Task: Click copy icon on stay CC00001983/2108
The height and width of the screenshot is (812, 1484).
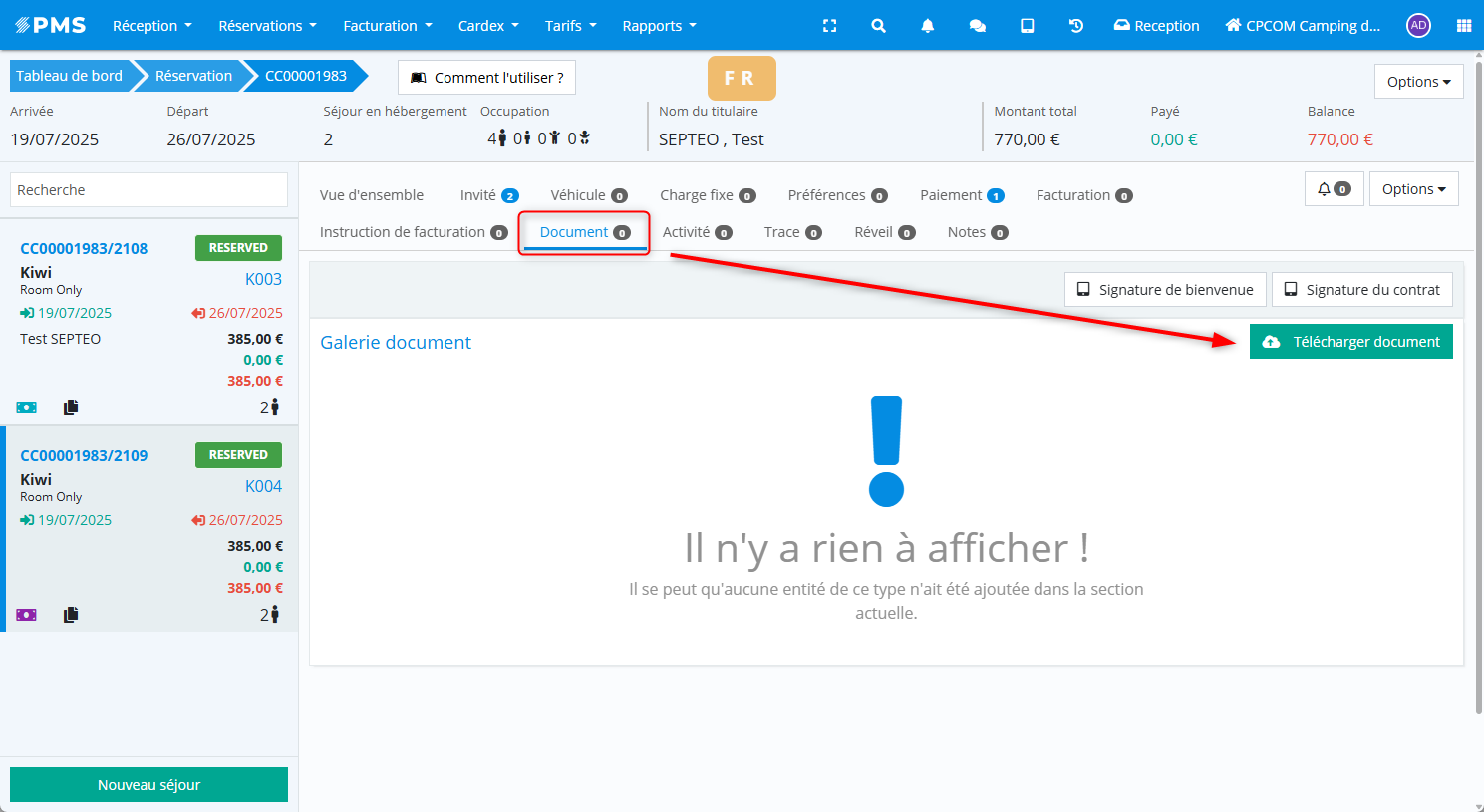Action: tap(71, 407)
